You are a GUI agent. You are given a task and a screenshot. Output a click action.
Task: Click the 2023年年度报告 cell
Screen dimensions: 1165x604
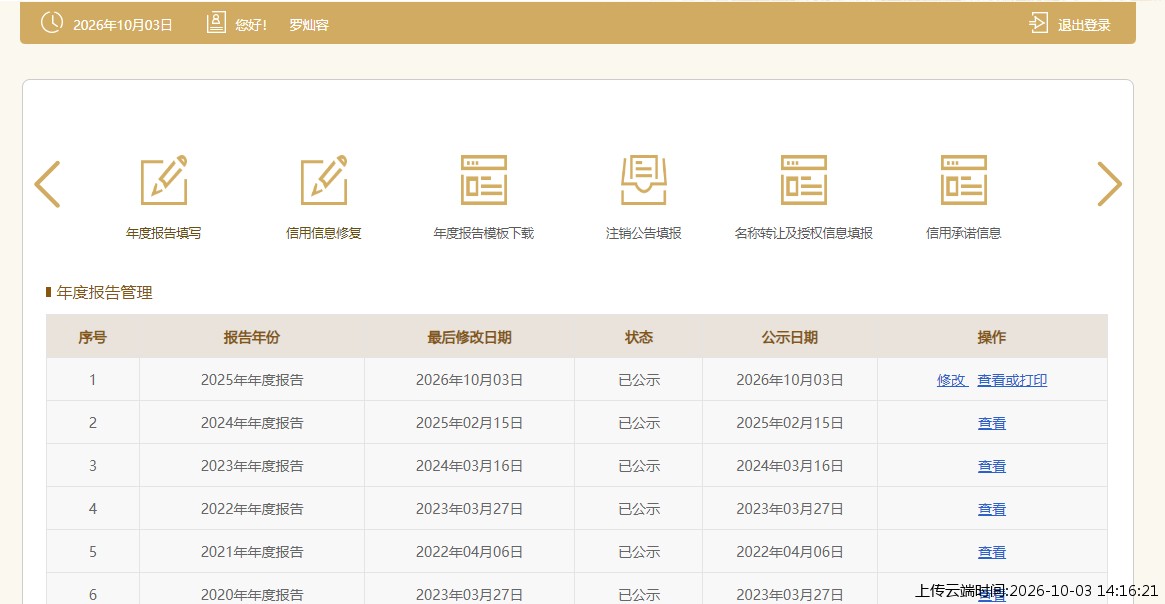[x=252, y=467]
